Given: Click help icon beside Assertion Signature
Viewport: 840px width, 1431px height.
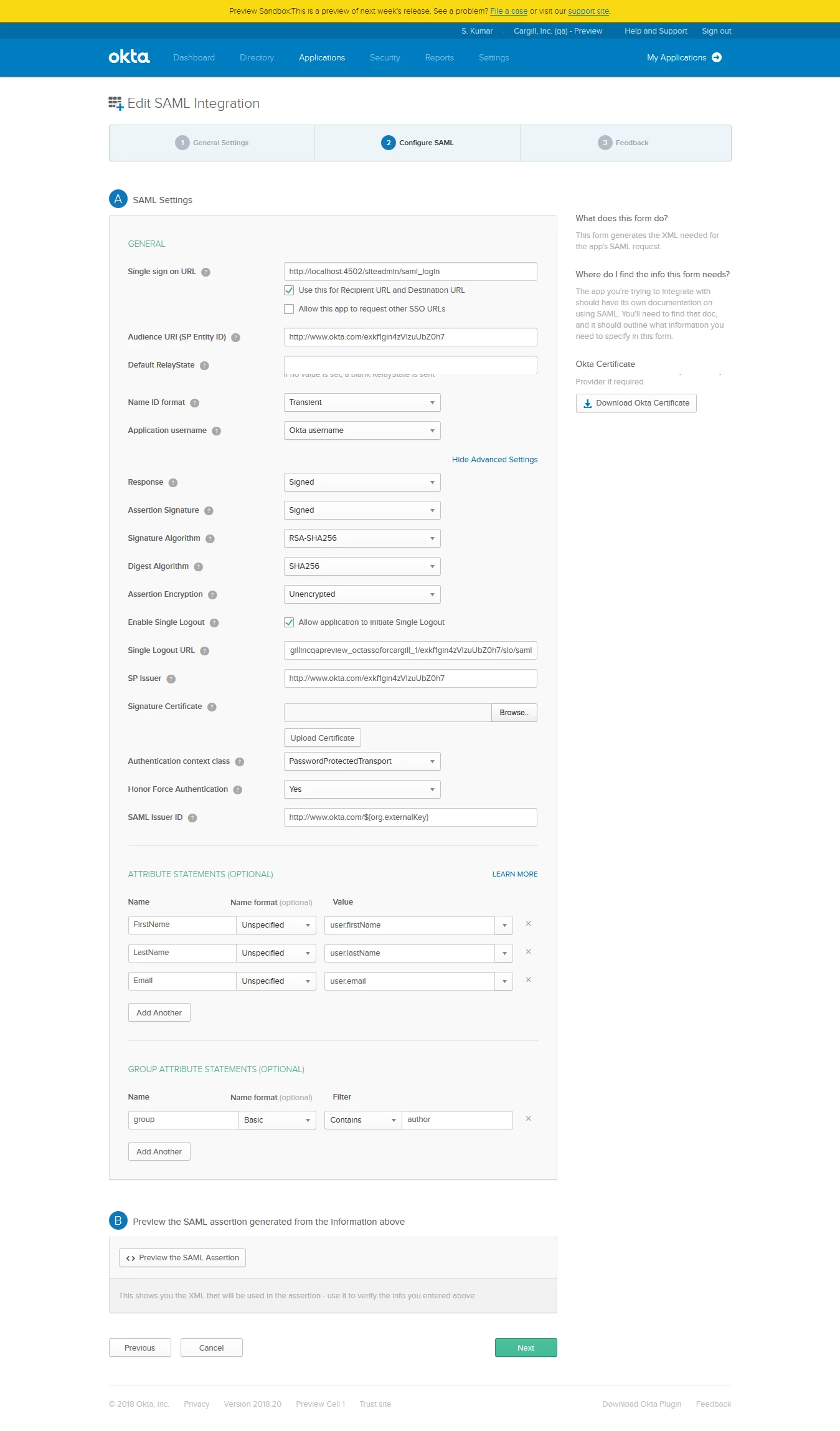Looking at the screenshot, I should pyautogui.click(x=209, y=511).
